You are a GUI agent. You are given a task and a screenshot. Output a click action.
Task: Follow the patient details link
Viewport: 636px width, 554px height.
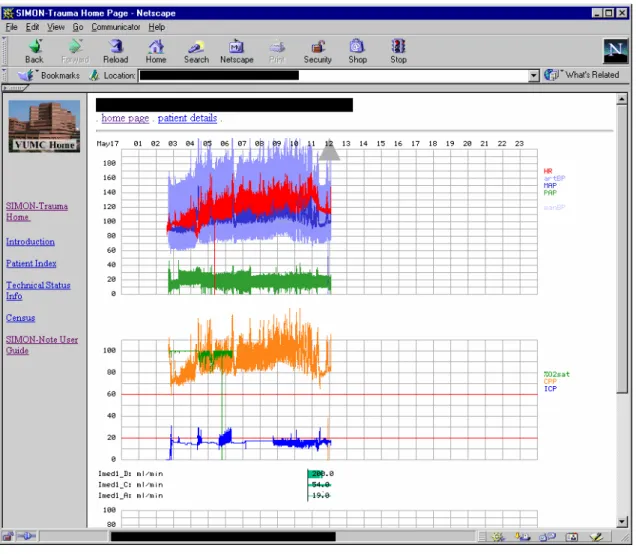pyautogui.click(x=187, y=118)
